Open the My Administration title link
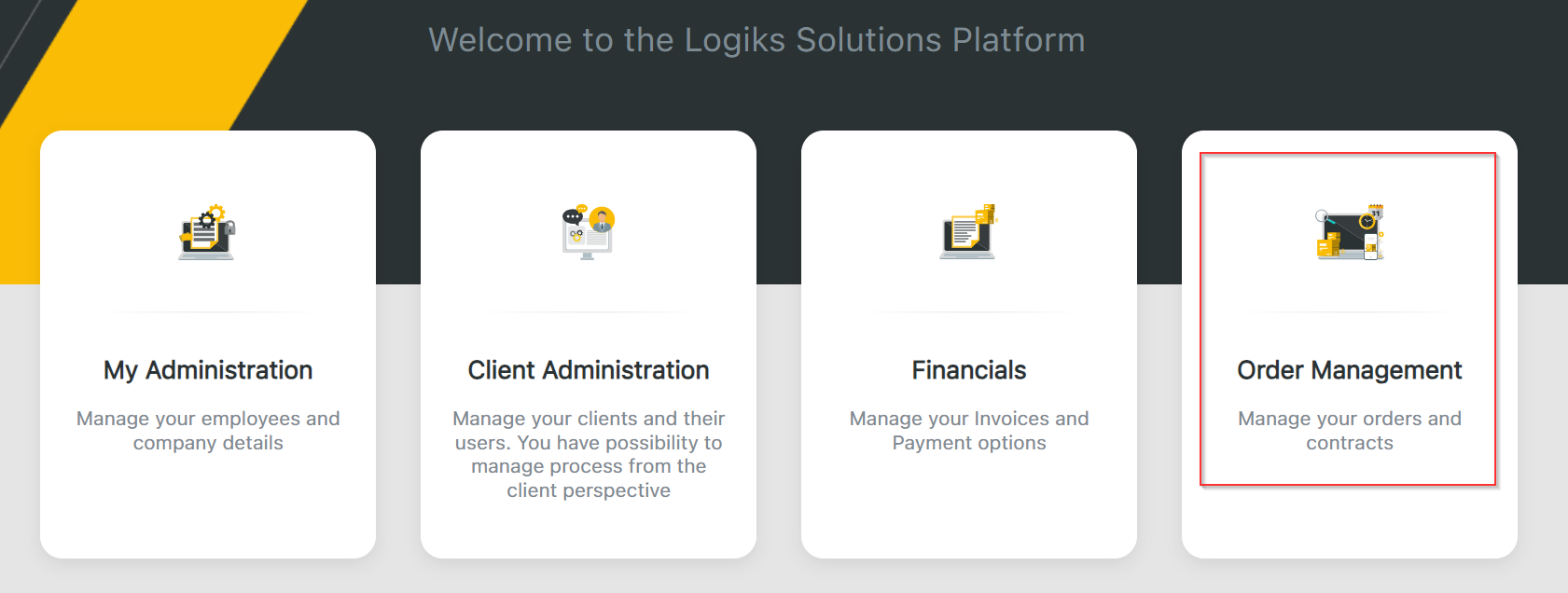This screenshot has height=593, width=1568. 208,370
